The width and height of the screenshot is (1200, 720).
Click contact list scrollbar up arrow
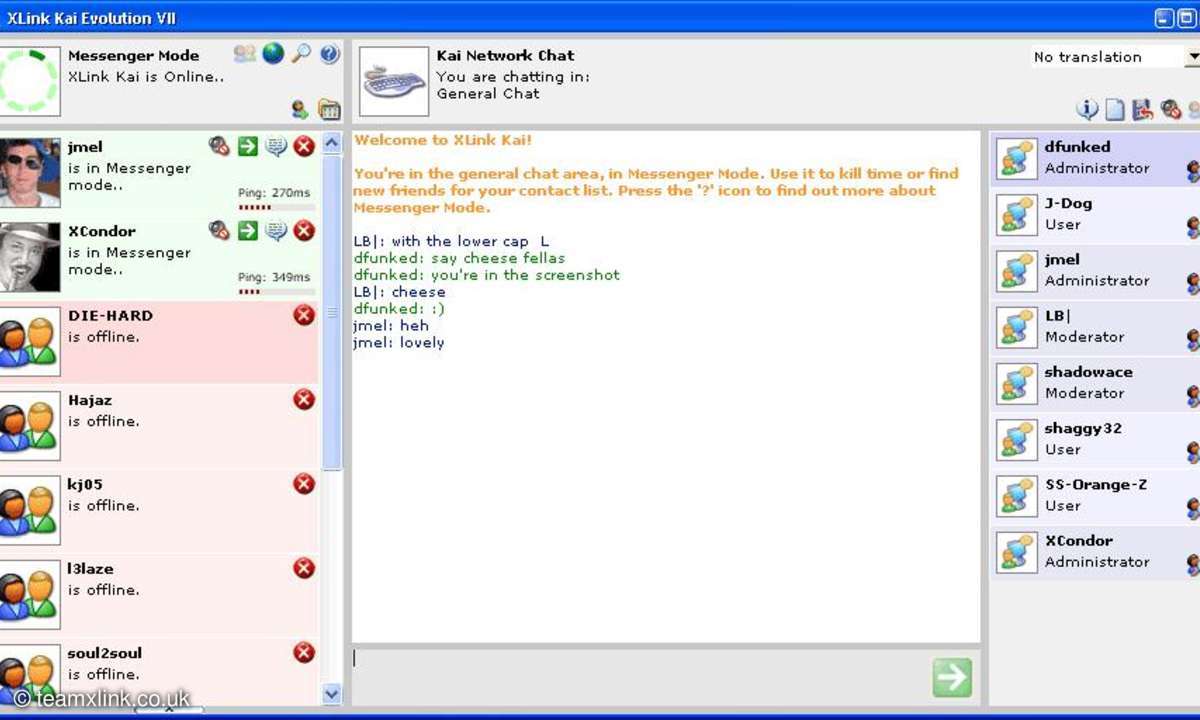pos(332,141)
